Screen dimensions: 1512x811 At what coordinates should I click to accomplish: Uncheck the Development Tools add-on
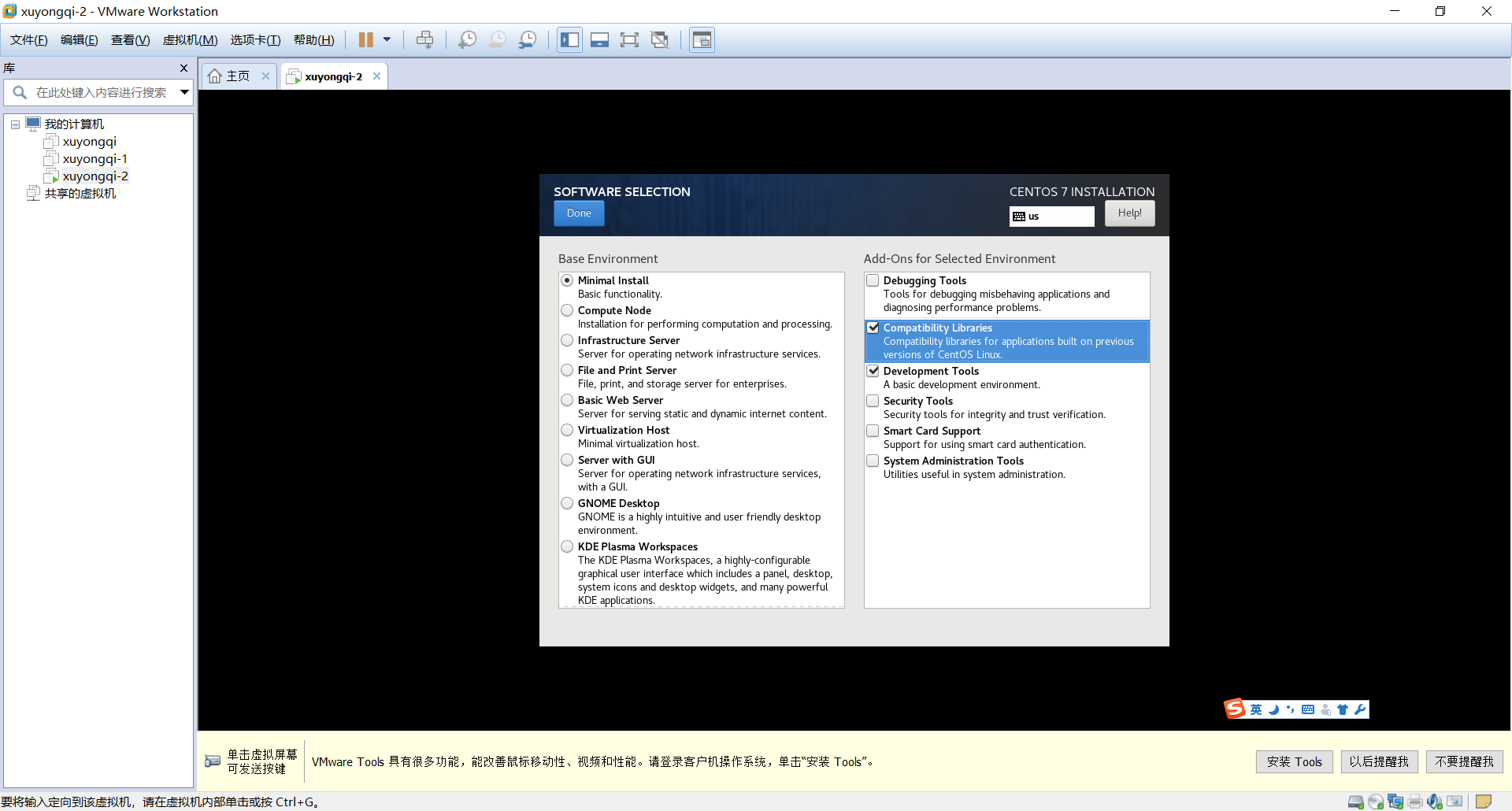873,371
